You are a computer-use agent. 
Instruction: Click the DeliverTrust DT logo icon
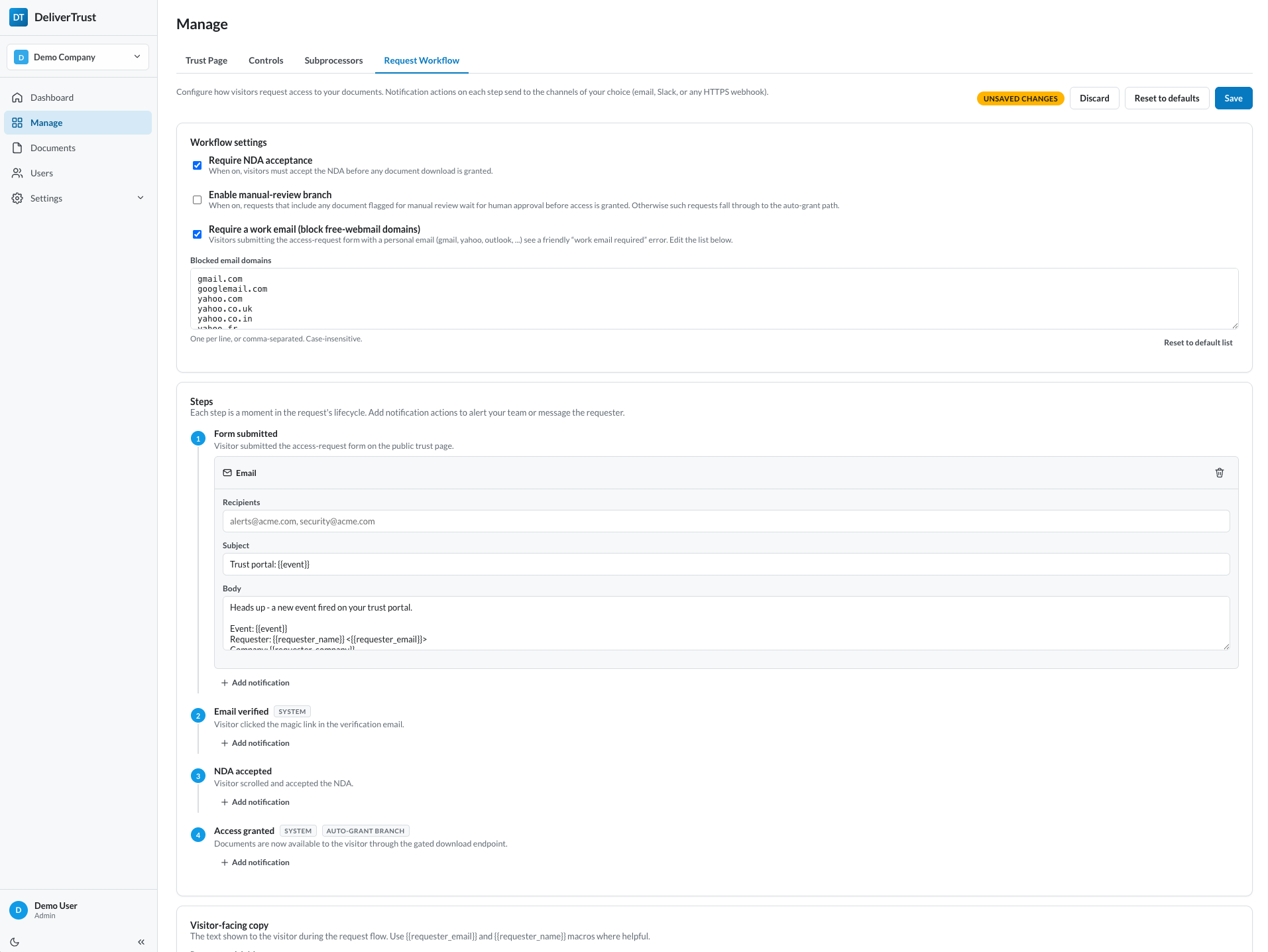click(x=19, y=17)
